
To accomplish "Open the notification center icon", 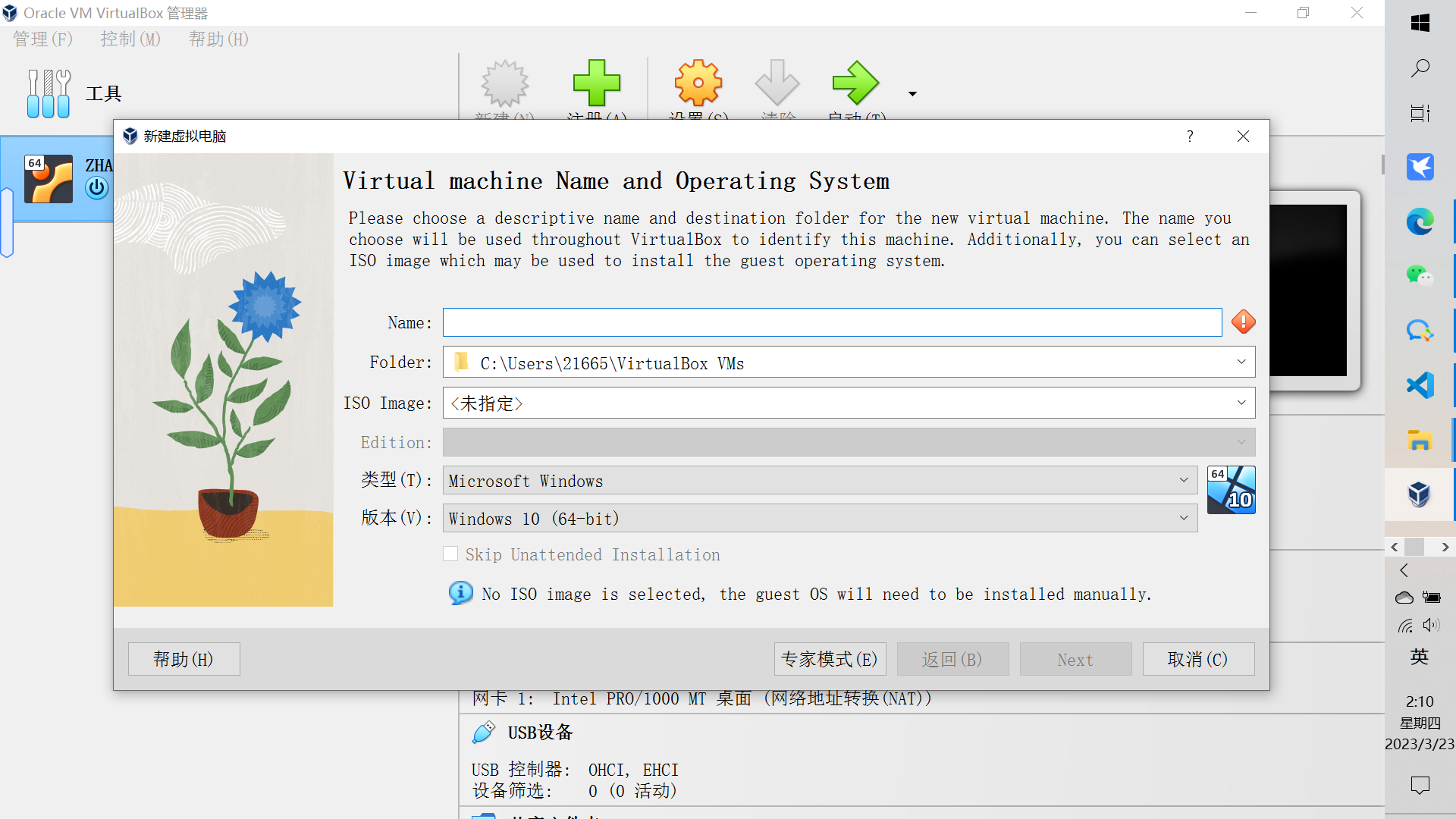I will pyautogui.click(x=1420, y=785).
